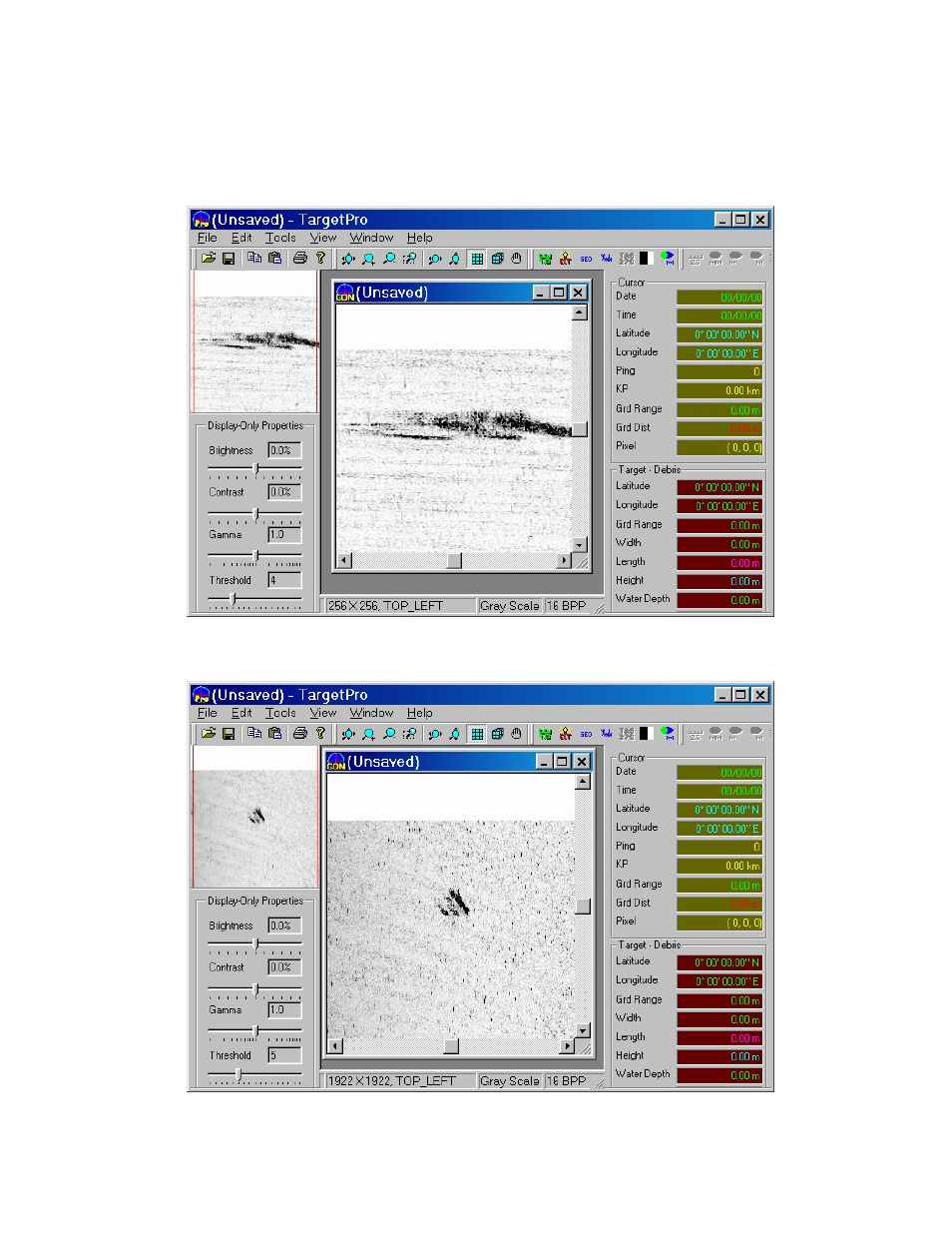Open a file in the lower TargetPro window

point(208,734)
